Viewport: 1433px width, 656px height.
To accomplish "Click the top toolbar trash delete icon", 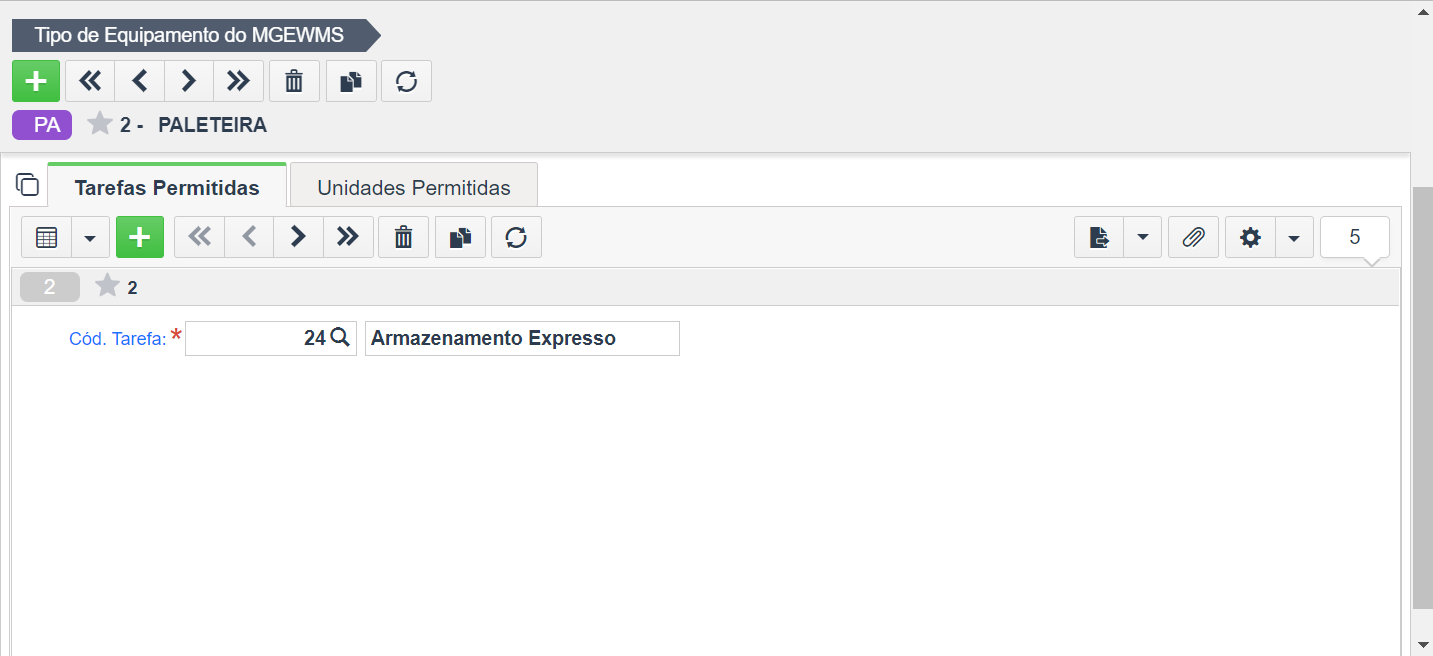I will click(x=294, y=81).
